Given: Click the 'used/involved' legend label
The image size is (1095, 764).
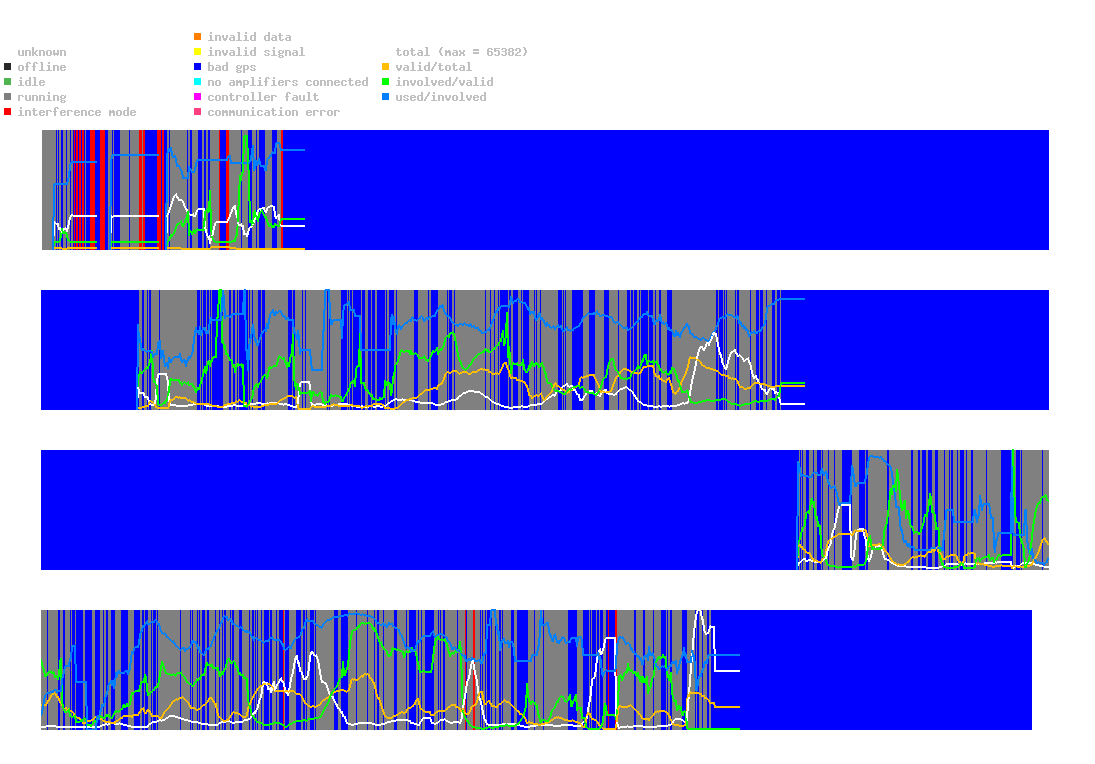Looking at the screenshot, I should [x=441, y=97].
